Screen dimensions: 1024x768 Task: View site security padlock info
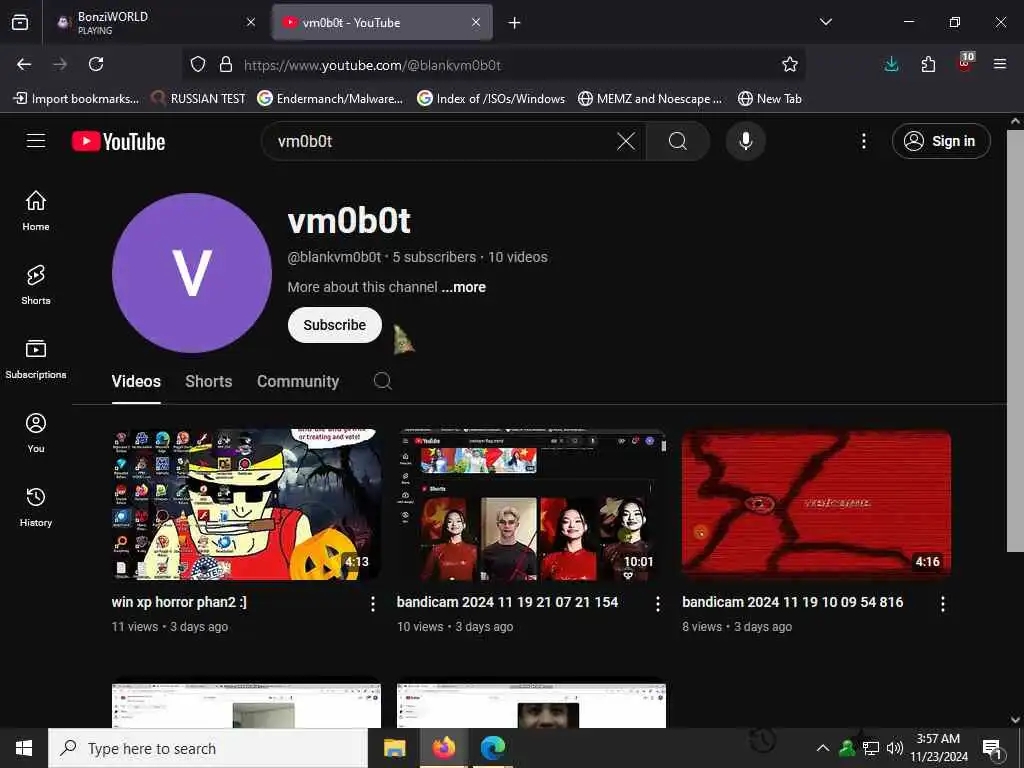click(x=226, y=64)
